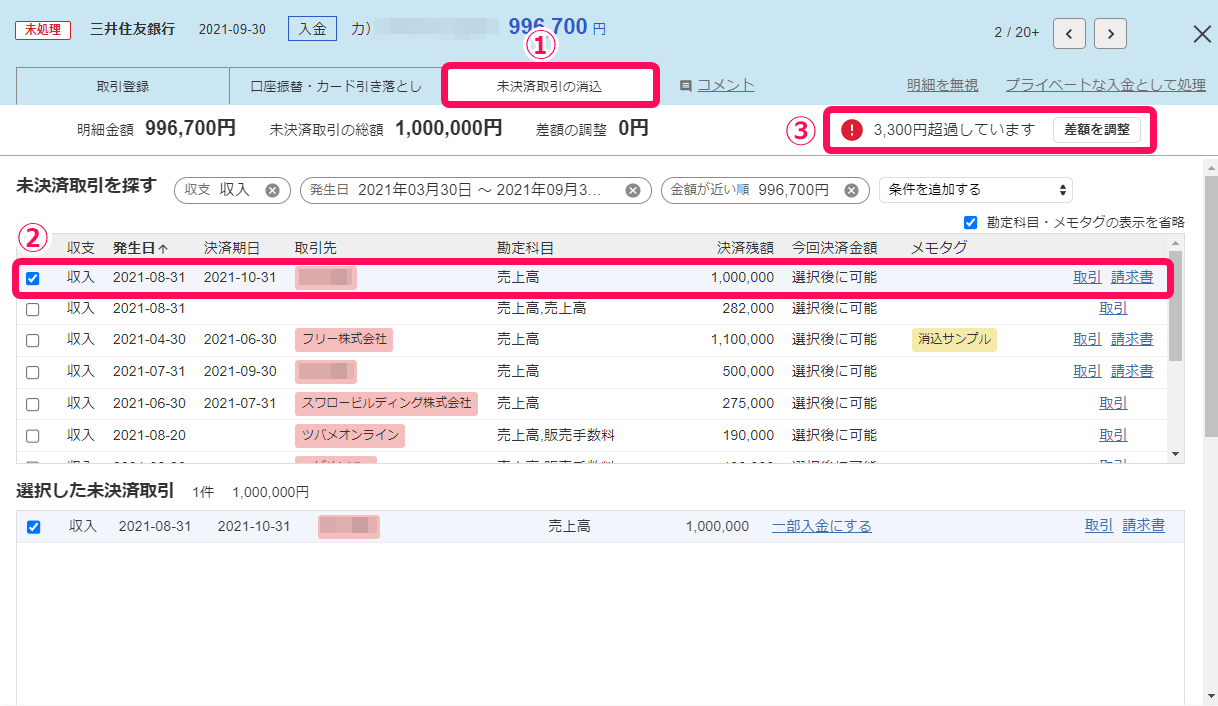Go to next statement with right arrow
Image resolution: width=1218 pixels, height=706 pixels.
tap(1110, 33)
